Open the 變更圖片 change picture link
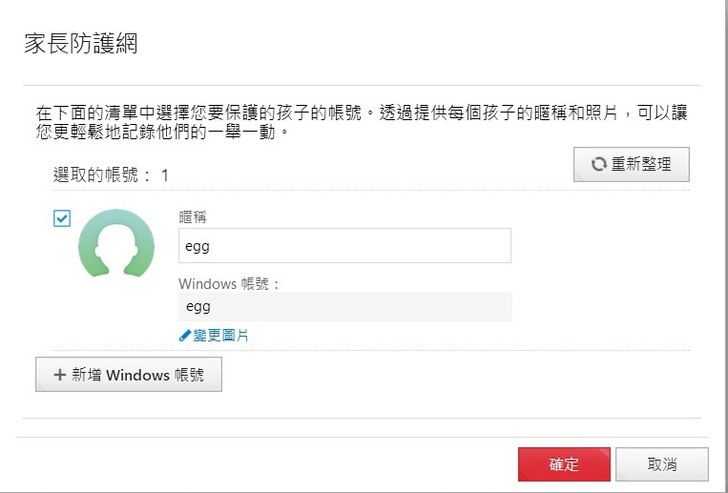Screen dimensions: 728x493 221,336
